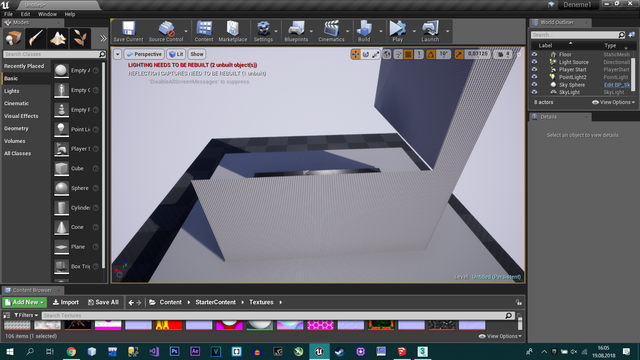
Task: Open the Filters dropdown
Action: [26, 315]
